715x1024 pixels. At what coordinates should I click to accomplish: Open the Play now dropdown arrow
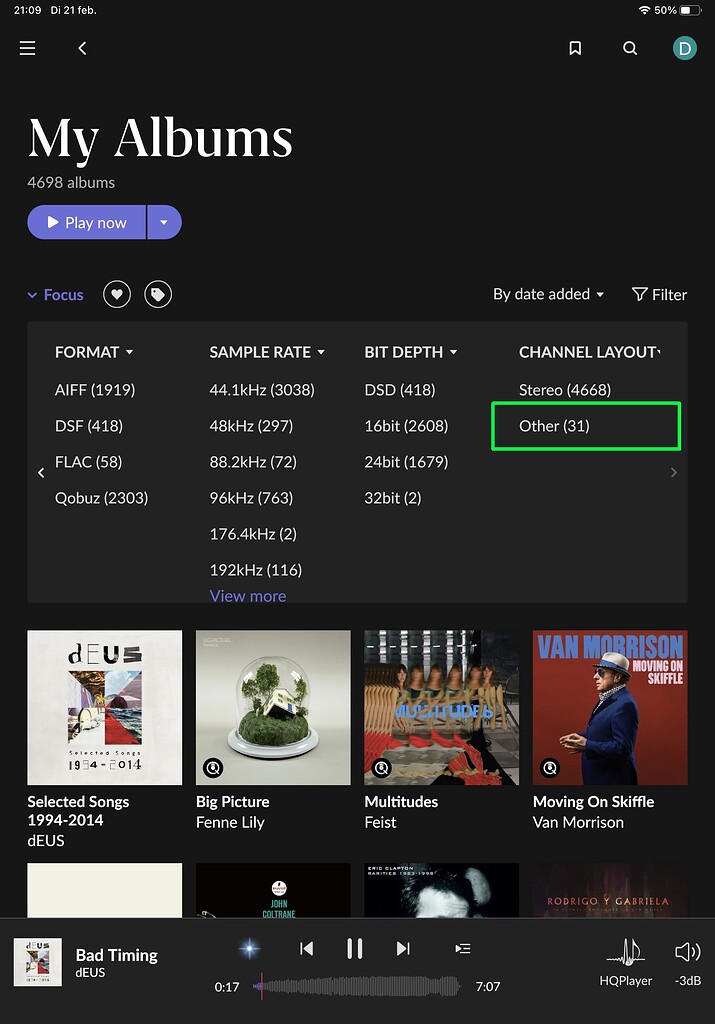pos(164,222)
